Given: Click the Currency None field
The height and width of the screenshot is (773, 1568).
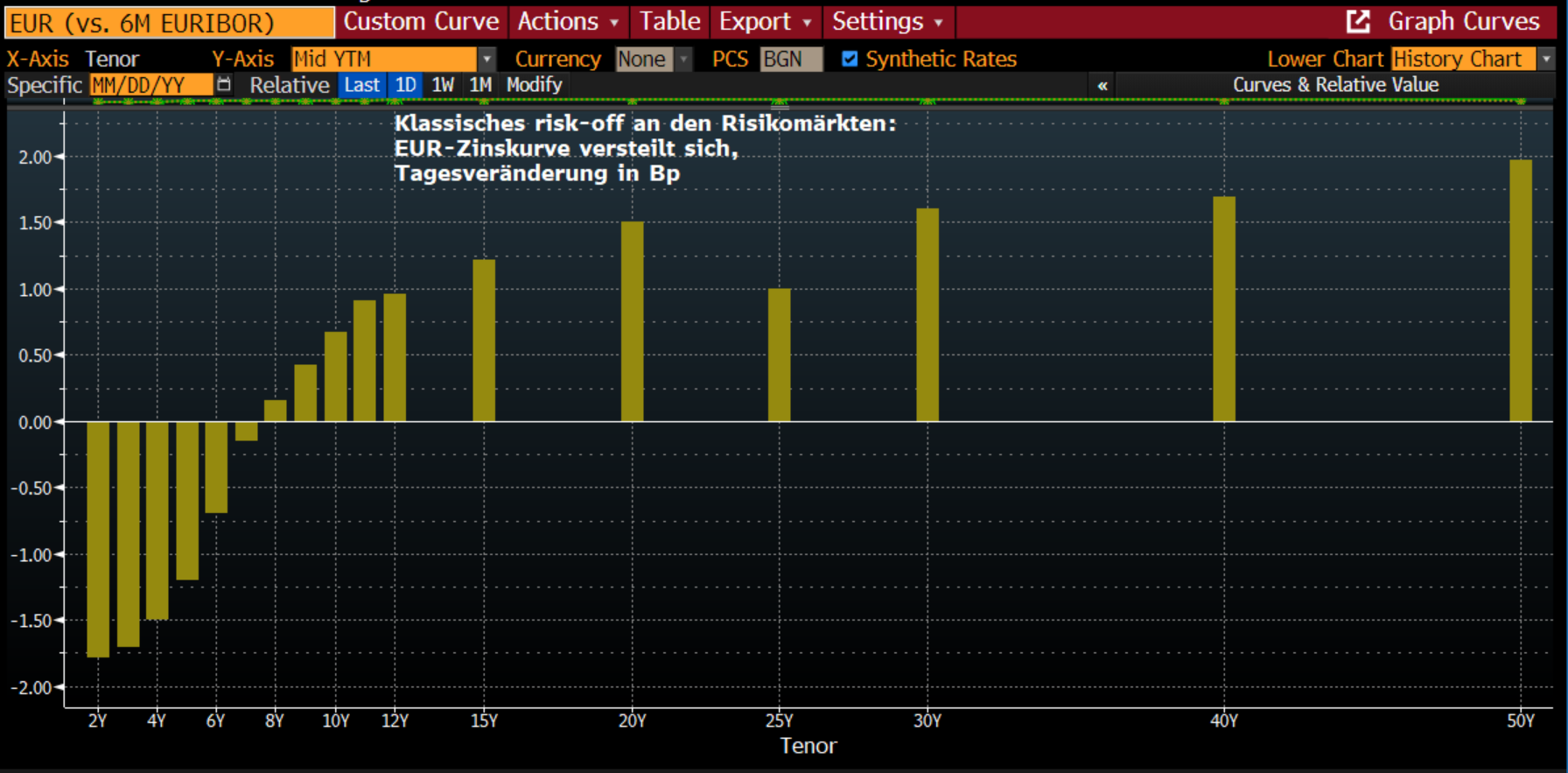Looking at the screenshot, I should (644, 60).
